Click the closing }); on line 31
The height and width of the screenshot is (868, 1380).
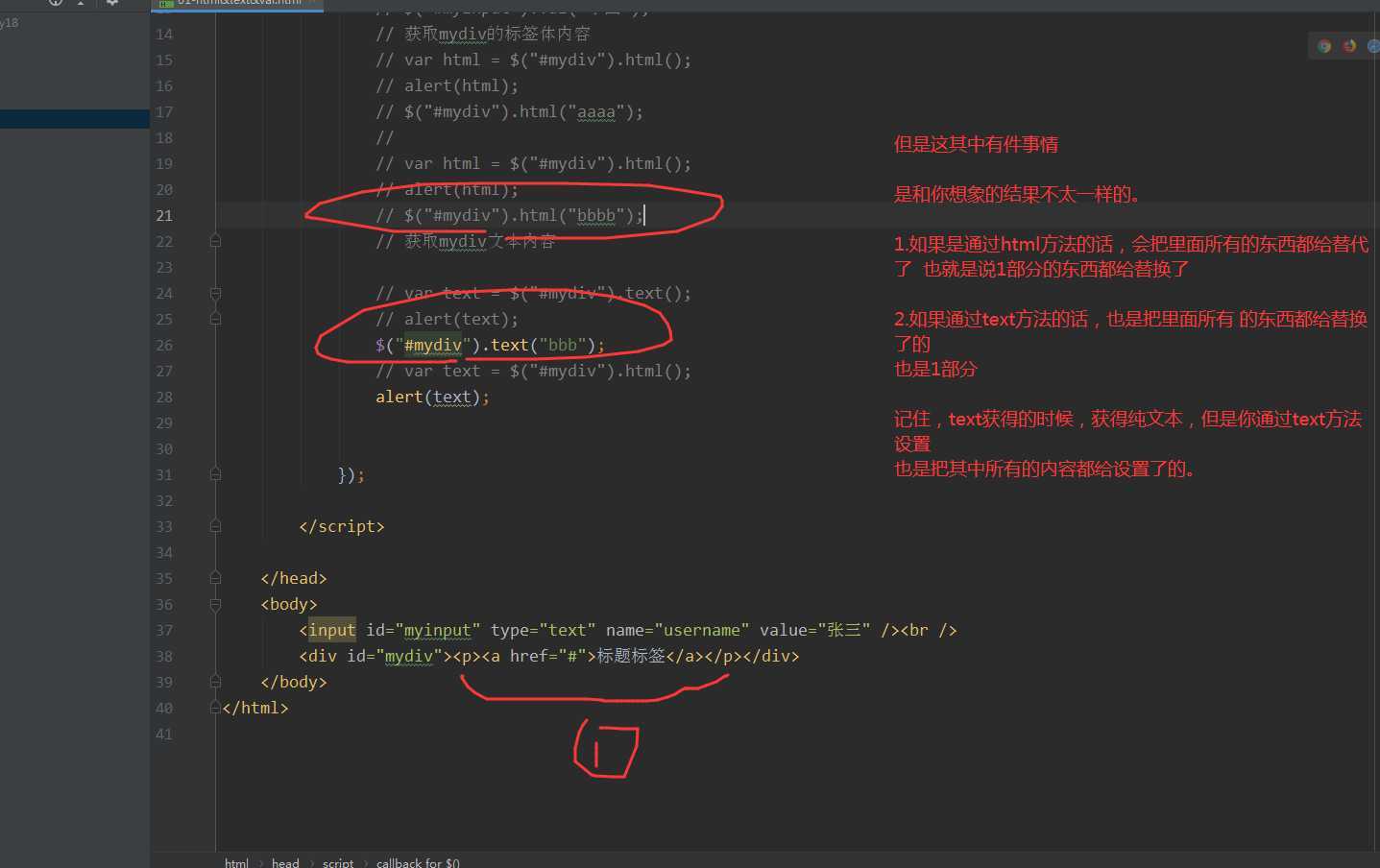point(351,474)
